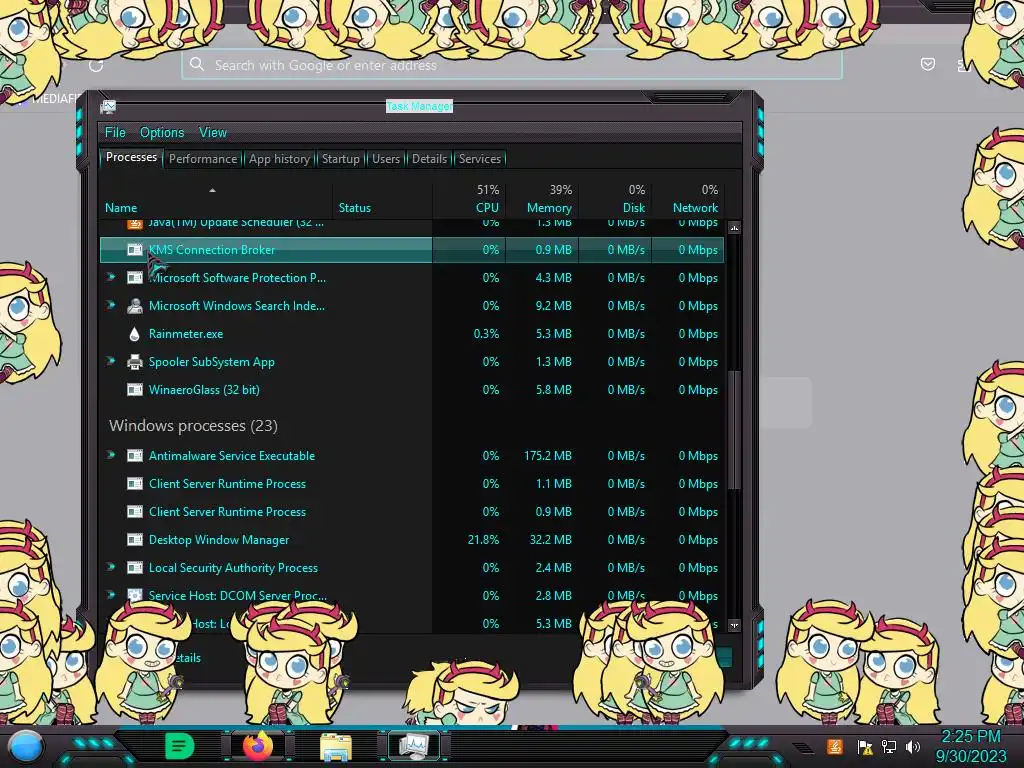Image resolution: width=1024 pixels, height=768 pixels.
Task: Open the Users tab
Action: 386,159
